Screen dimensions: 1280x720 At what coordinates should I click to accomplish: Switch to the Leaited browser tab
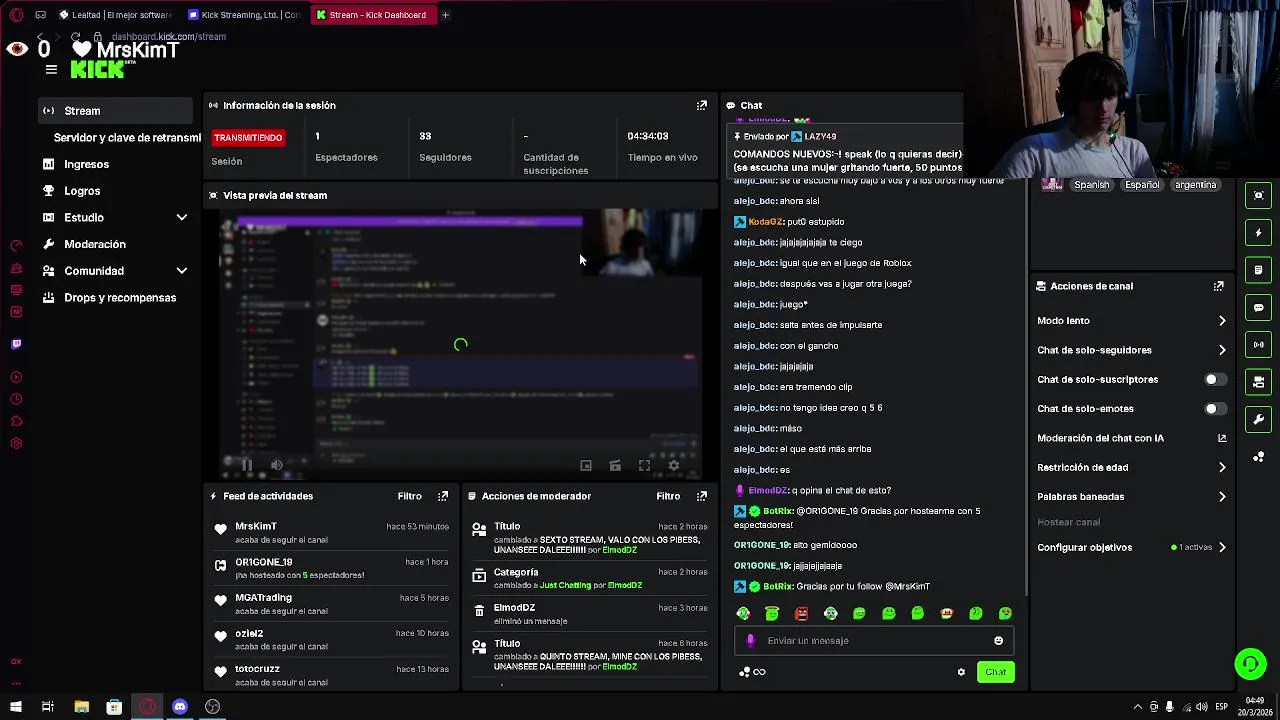point(116,15)
